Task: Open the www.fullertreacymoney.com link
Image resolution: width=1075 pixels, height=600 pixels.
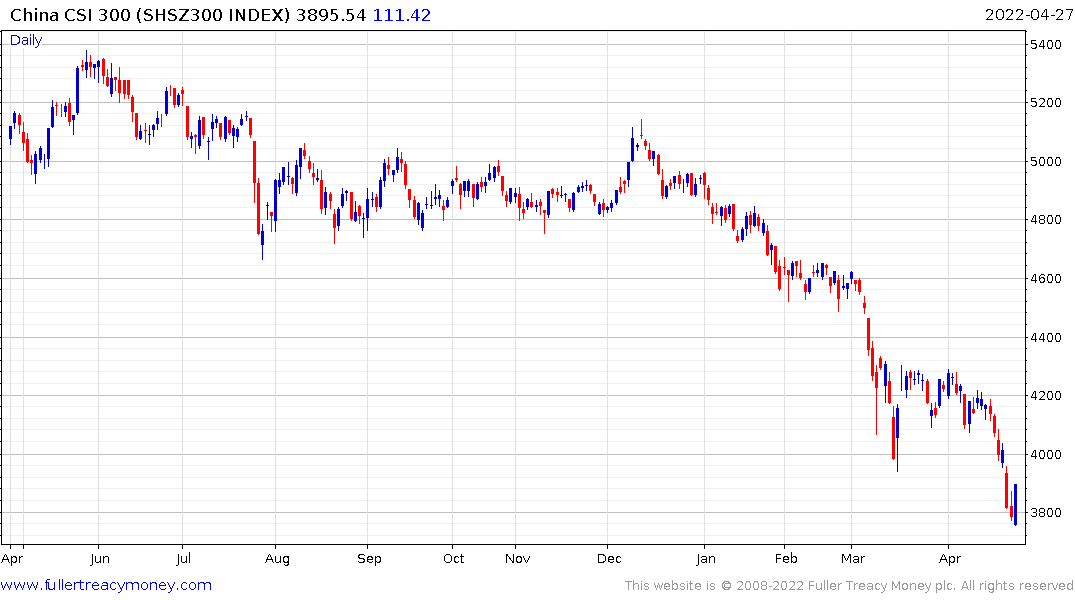Action: (106, 585)
